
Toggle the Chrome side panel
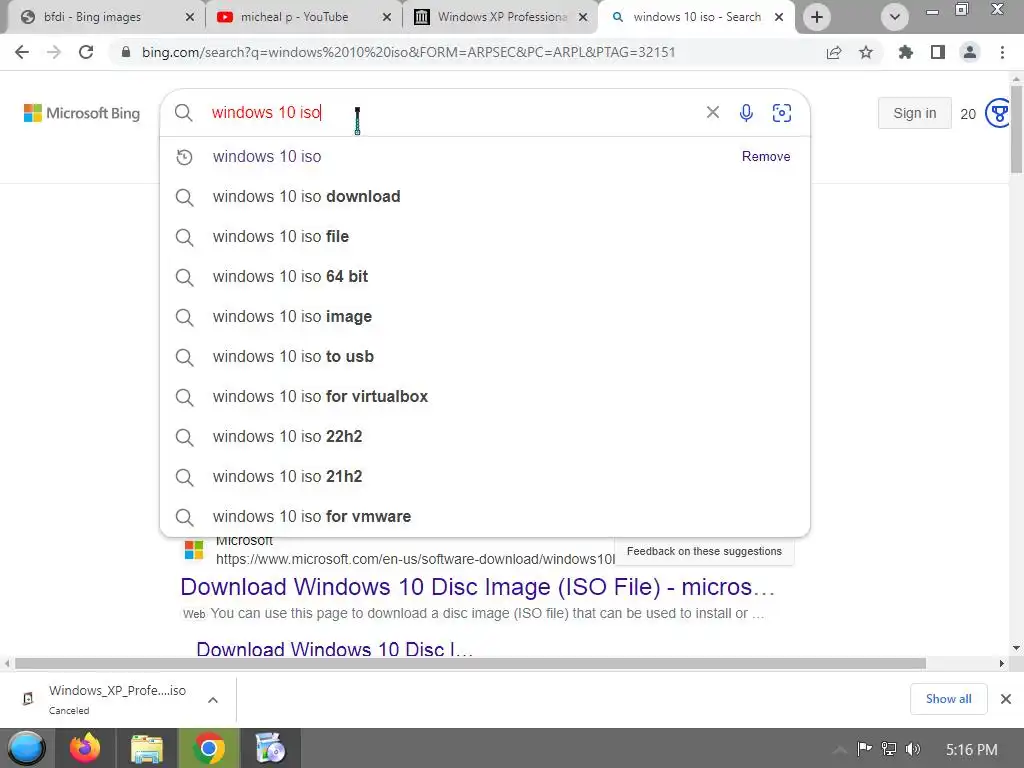(938, 52)
